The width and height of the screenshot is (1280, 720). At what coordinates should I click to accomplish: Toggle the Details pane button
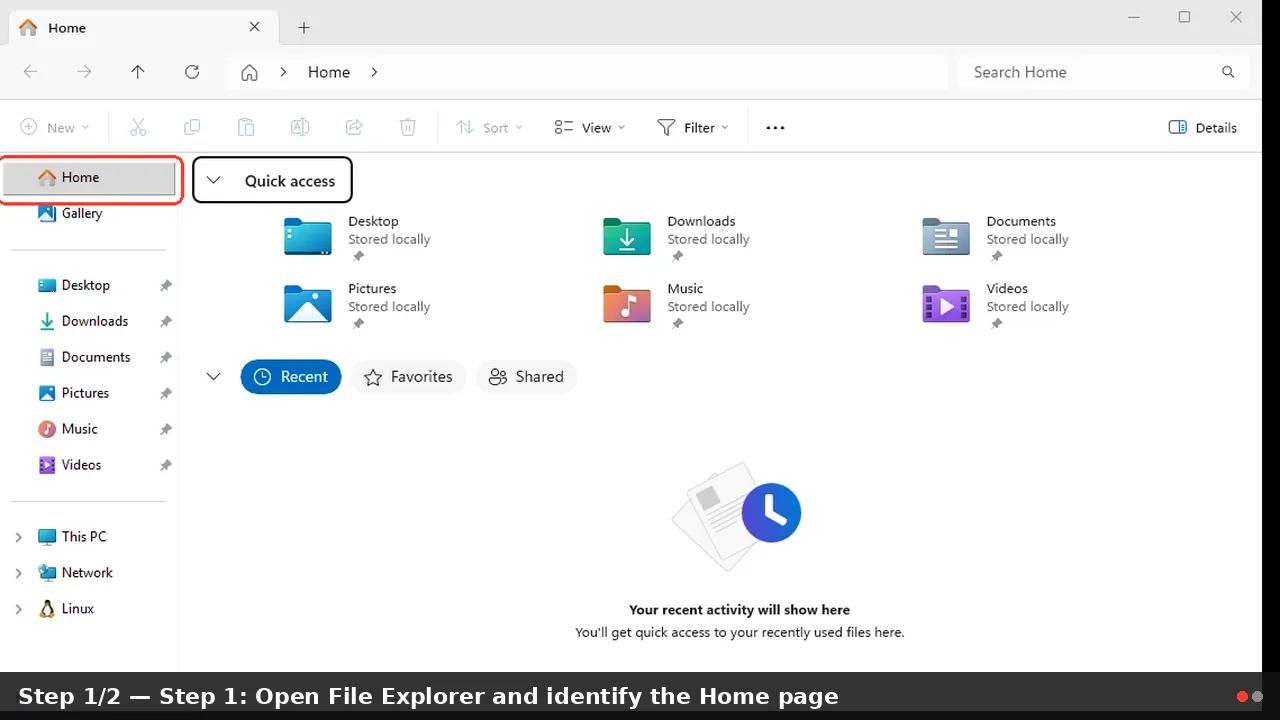pyautogui.click(x=1203, y=127)
